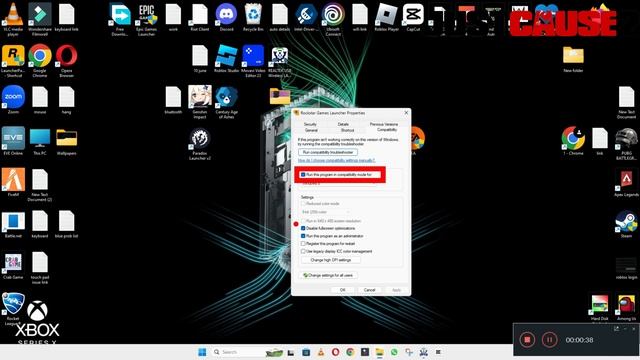Open VLC from the taskbar

[x=321, y=352]
